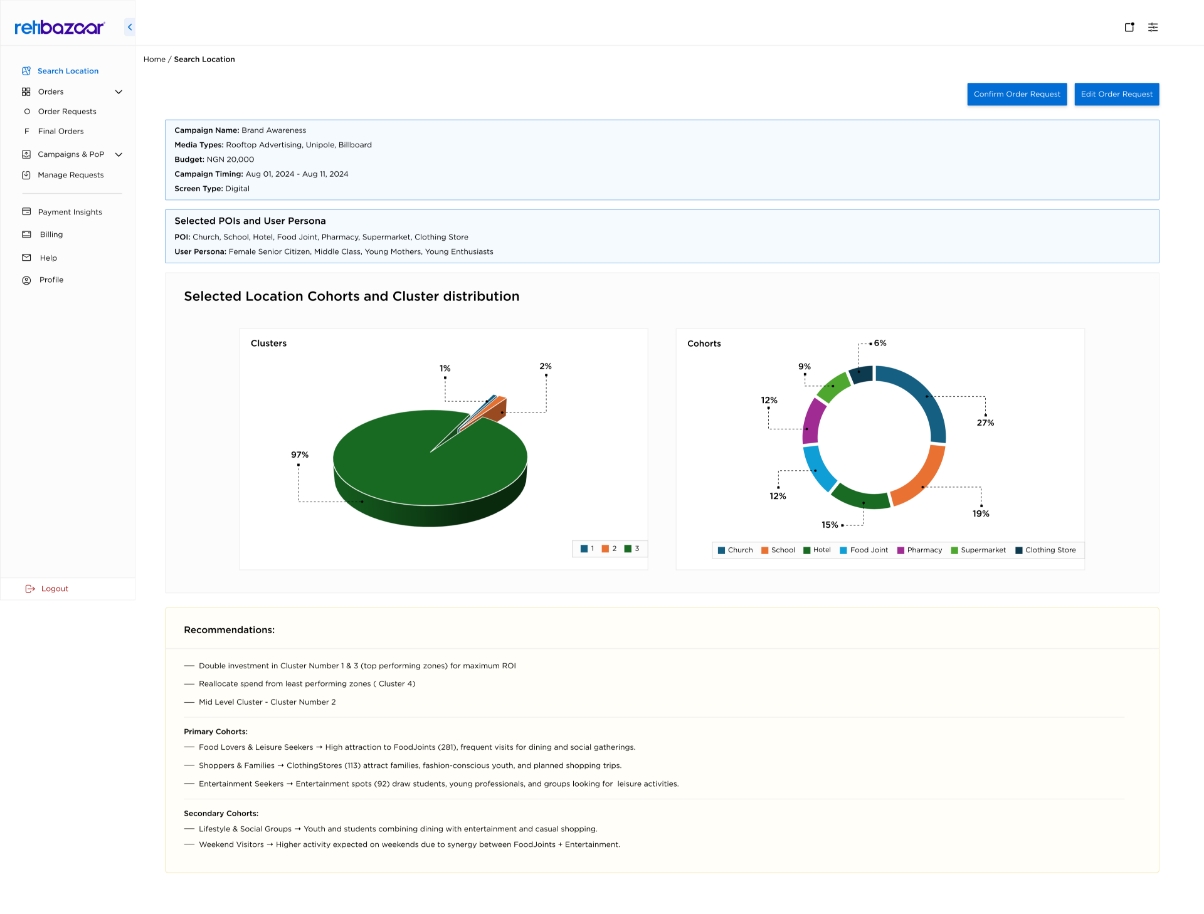The height and width of the screenshot is (914, 1204).
Task: Collapse the sidebar with chevron button
Action: click(130, 27)
